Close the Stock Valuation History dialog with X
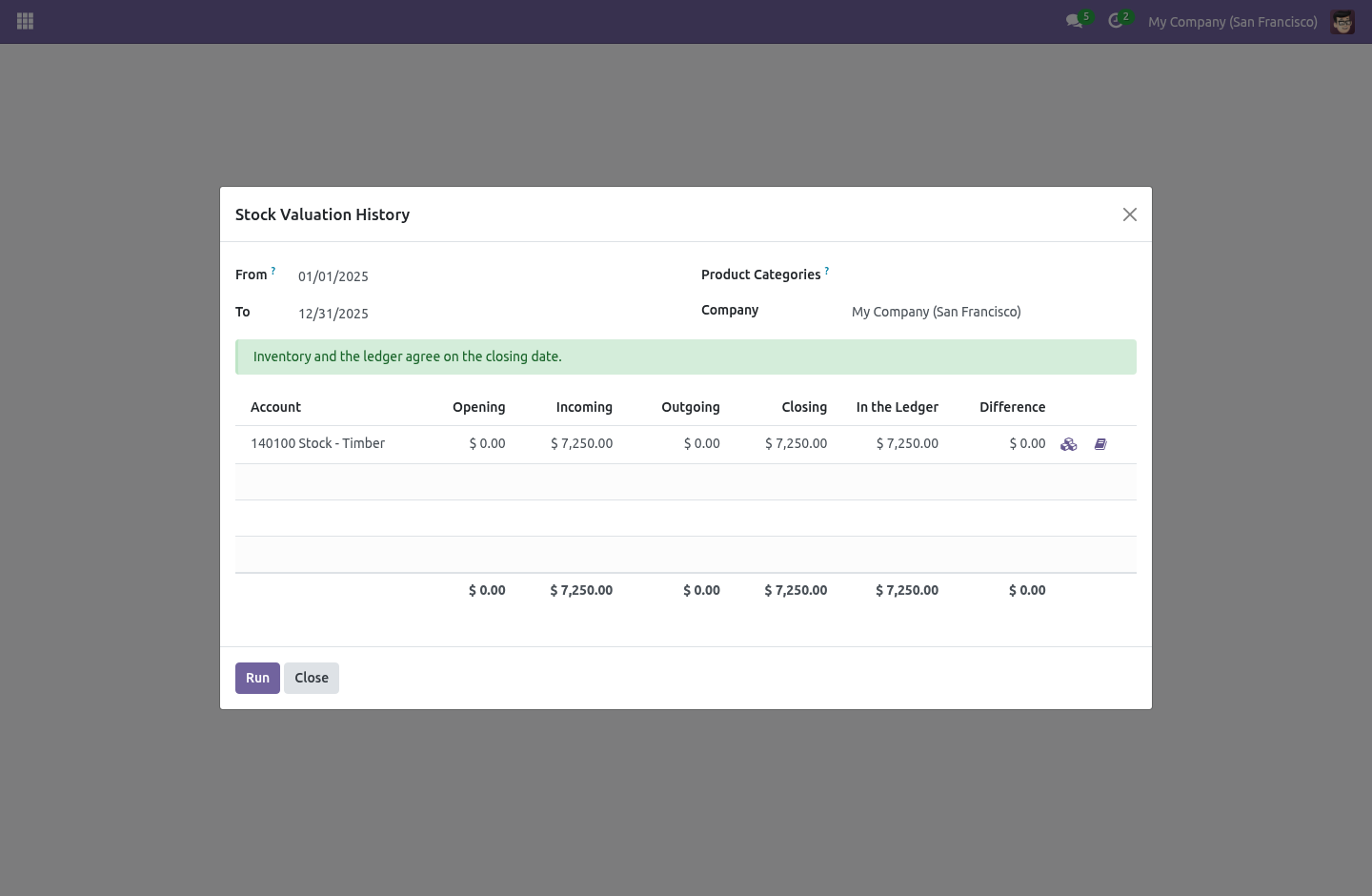The height and width of the screenshot is (896, 1372). (1130, 214)
